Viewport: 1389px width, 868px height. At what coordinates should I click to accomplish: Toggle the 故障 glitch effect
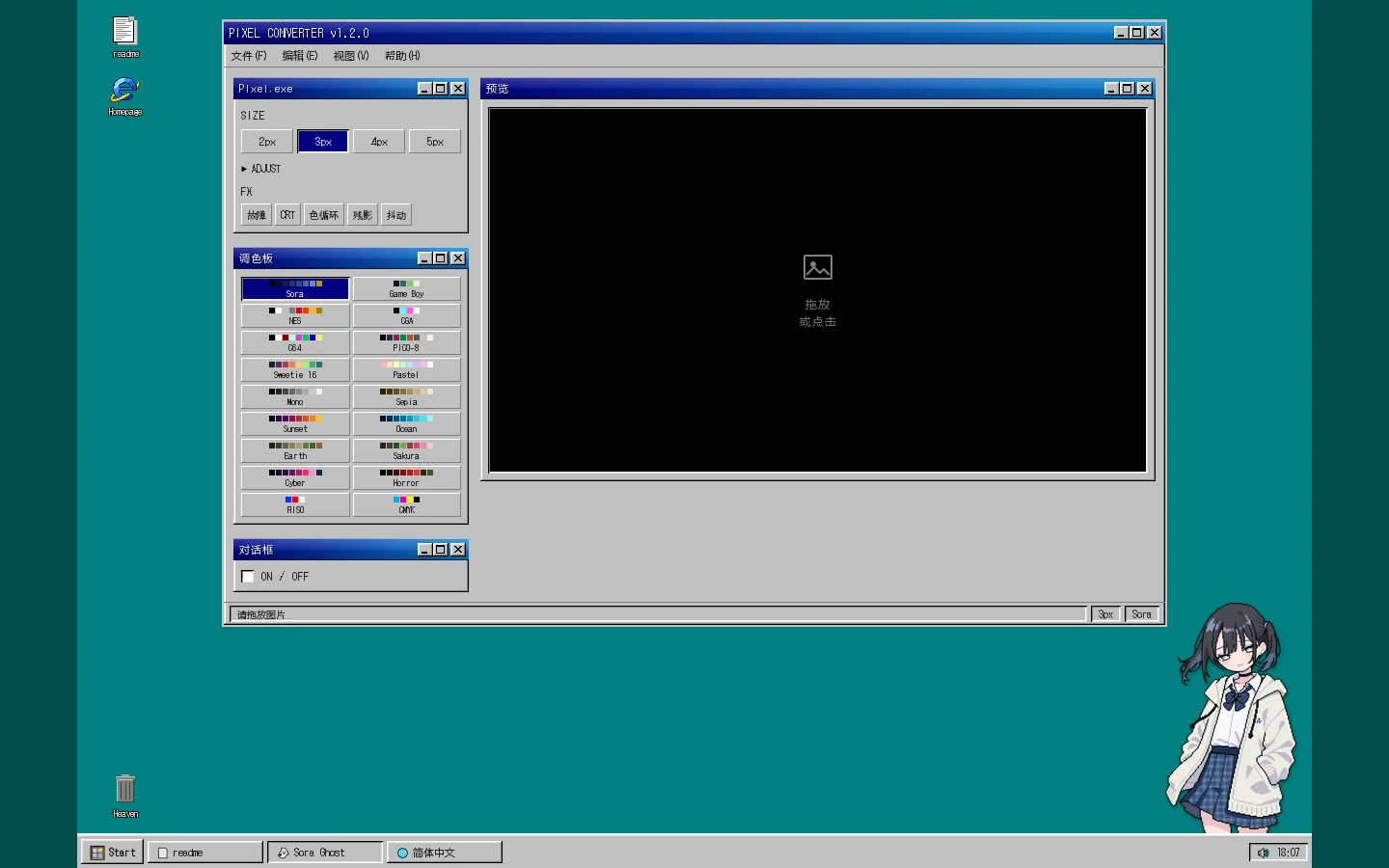[x=257, y=215]
